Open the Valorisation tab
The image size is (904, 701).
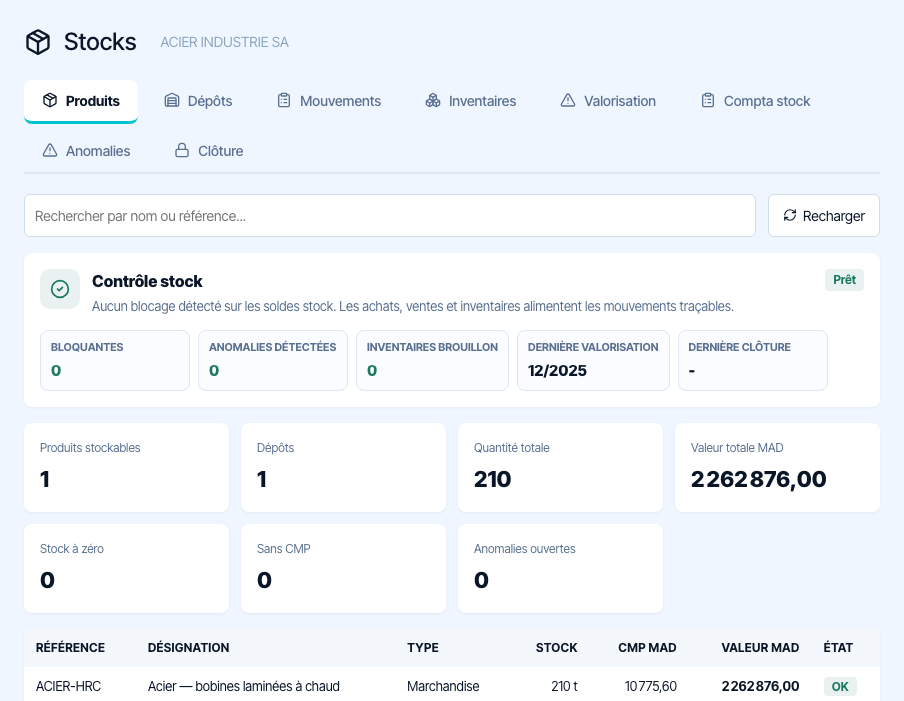(x=608, y=101)
